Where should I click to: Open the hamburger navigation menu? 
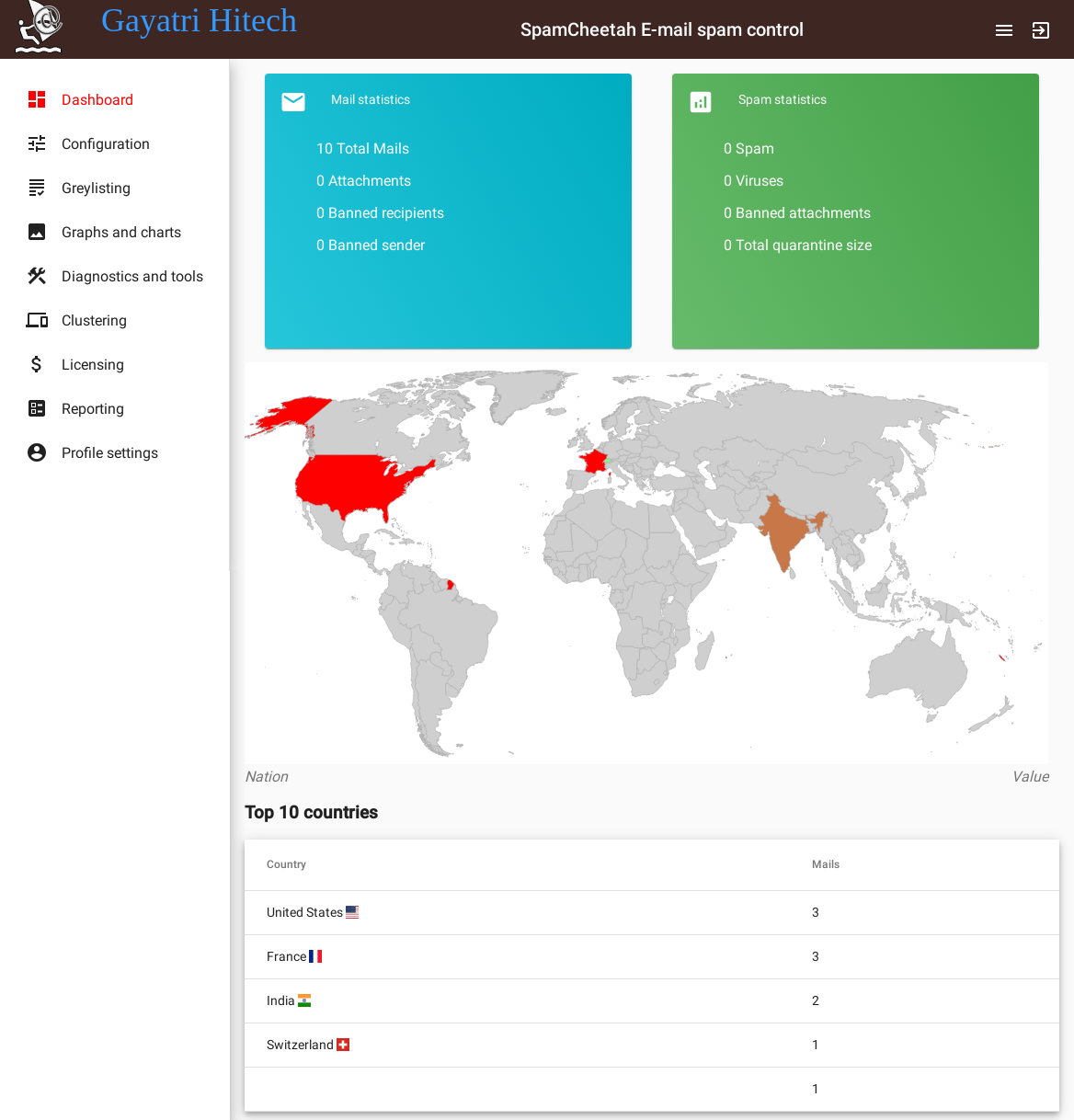(x=1003, y=29)
